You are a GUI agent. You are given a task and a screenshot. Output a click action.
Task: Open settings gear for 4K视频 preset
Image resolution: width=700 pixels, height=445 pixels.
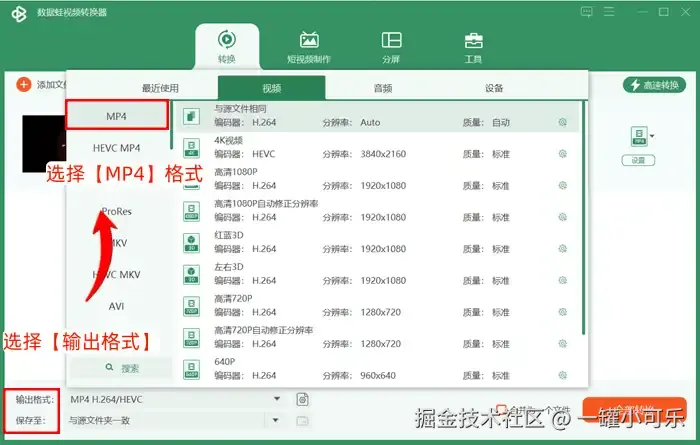(562, 154)
